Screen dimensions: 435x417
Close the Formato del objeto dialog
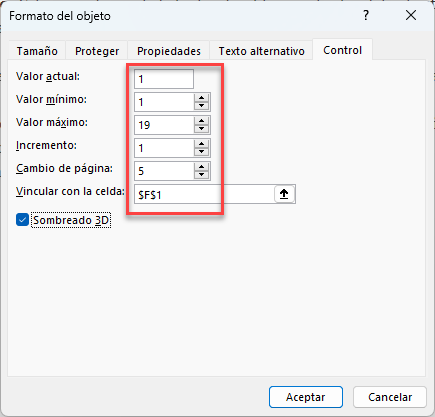[x=411, y=15]
